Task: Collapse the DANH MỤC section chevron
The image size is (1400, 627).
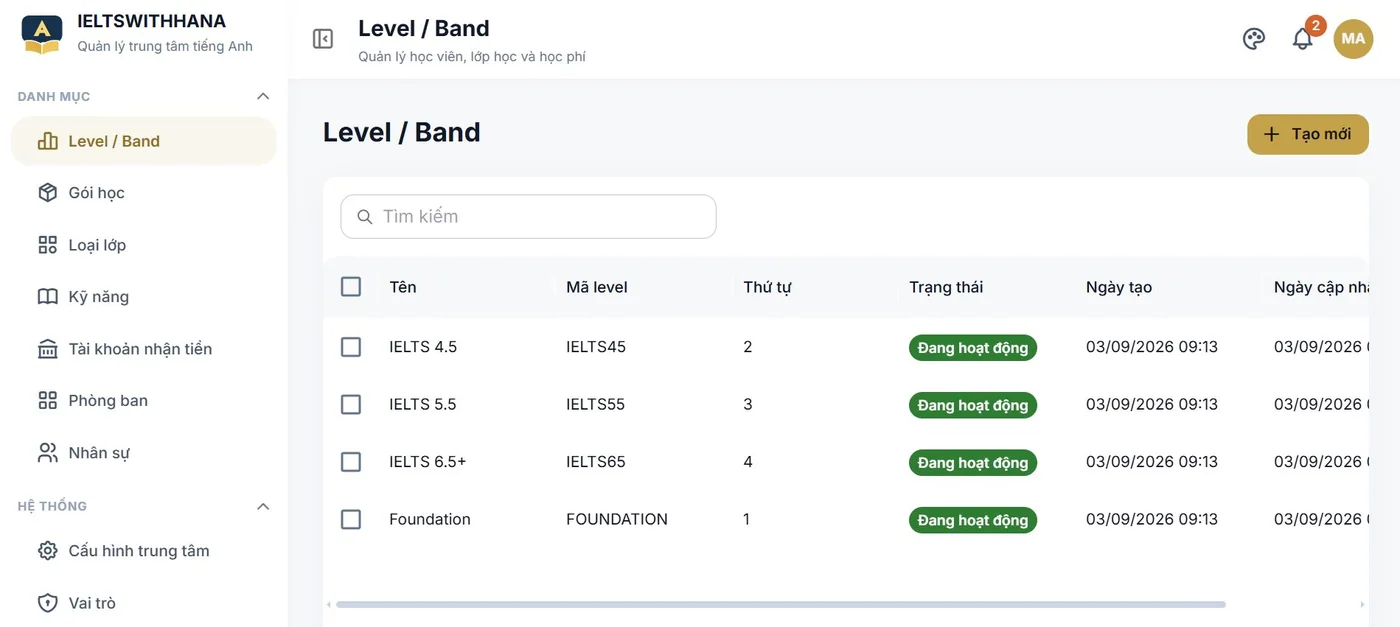Action: [263, 96]
